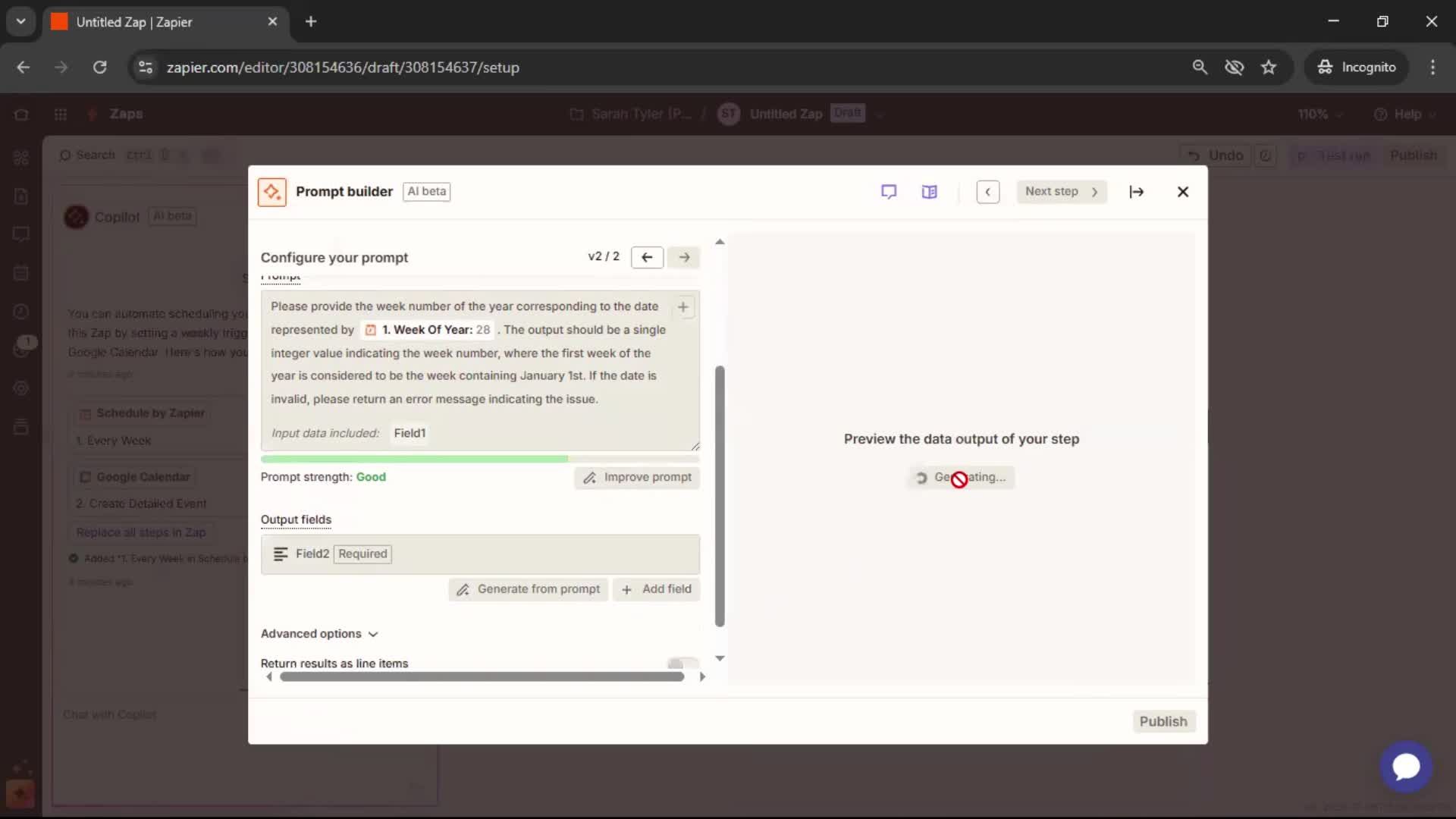Screen dimensions: 1456x819
Task: Close the Prompt builder dialog
Action: (1182, 192)
